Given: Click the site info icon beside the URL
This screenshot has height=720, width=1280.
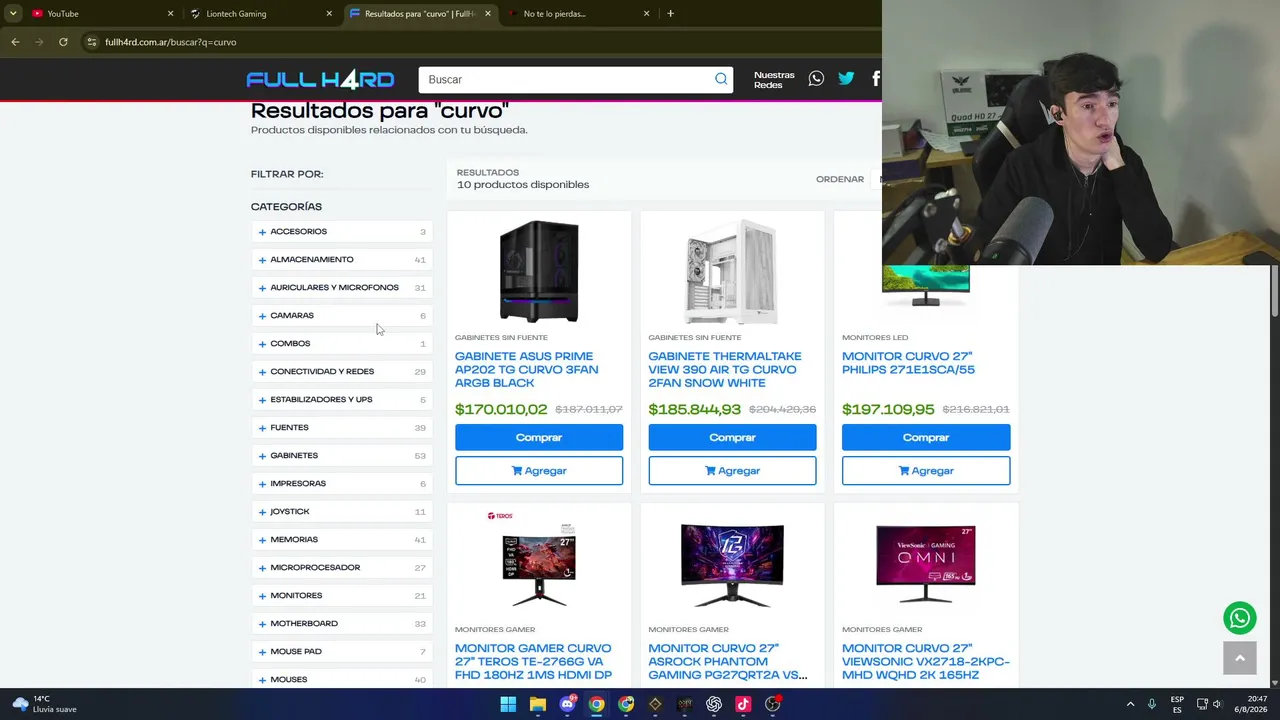Looking at the screenshot, I should point(91,42).
